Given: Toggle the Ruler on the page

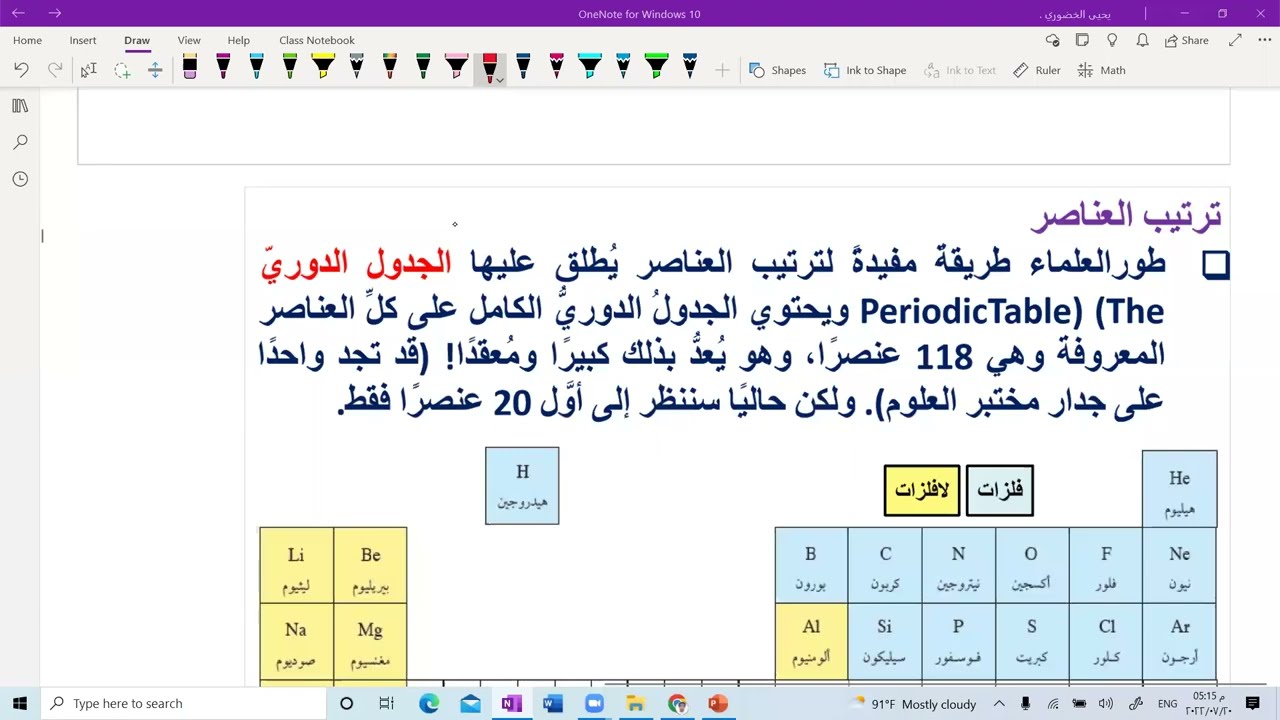Looking at the screenshot, I should tap(1037, 70).
